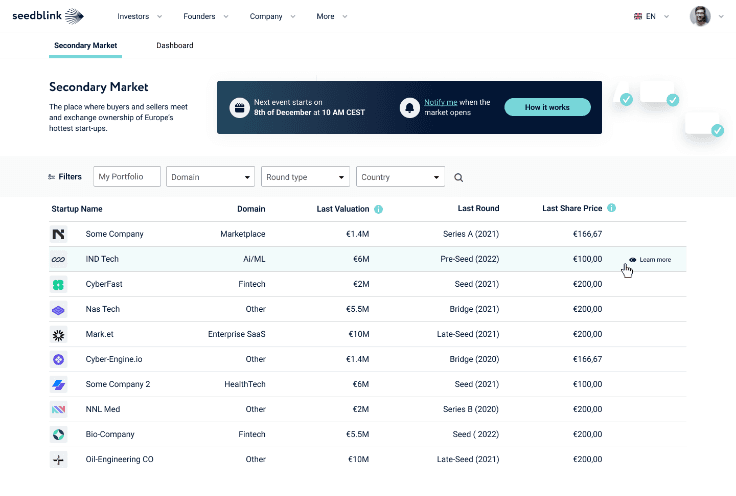Viewport: 736px width, 496px height.
Task: Click the CyberFast green logo icon
Action: click(x=58, y=284)
